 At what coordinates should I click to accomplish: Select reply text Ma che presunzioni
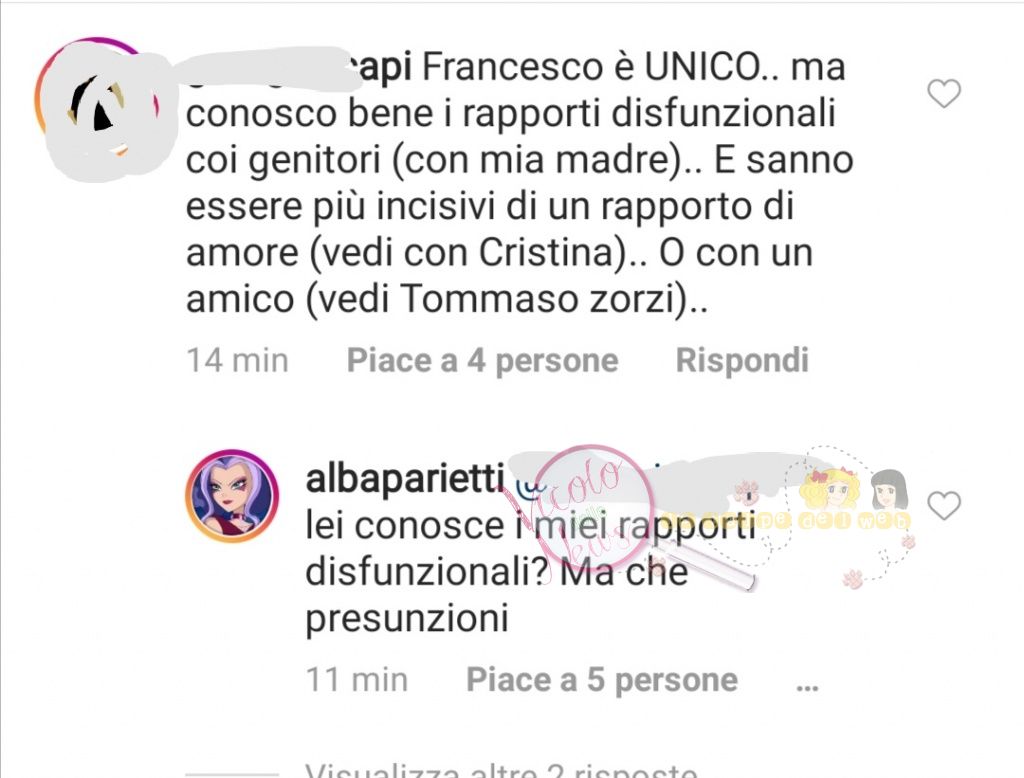(x=496, y=594)
